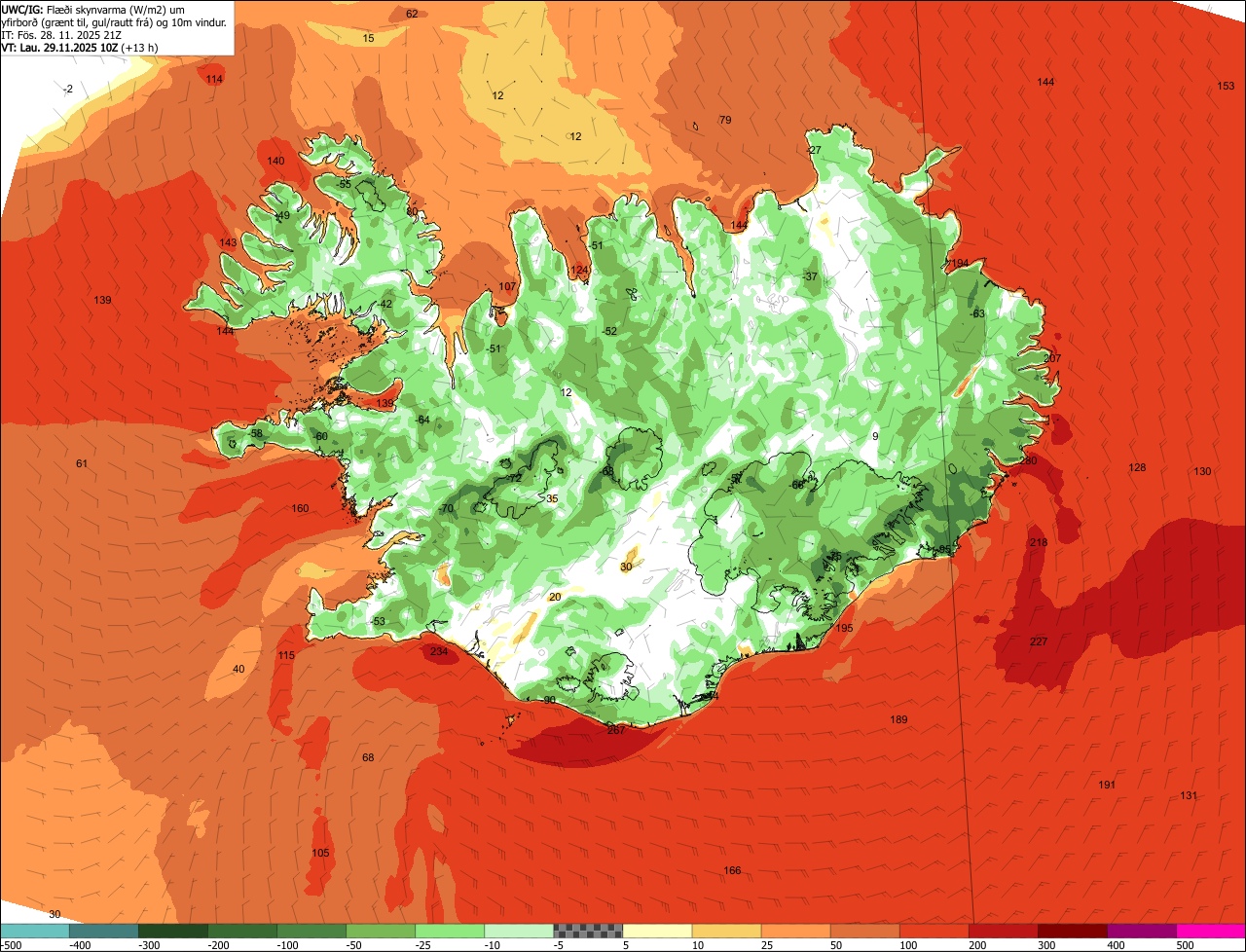Viewport: 1246px width, 952px height.
Task: Click the flux value -27
Action: tap(814, 150)
